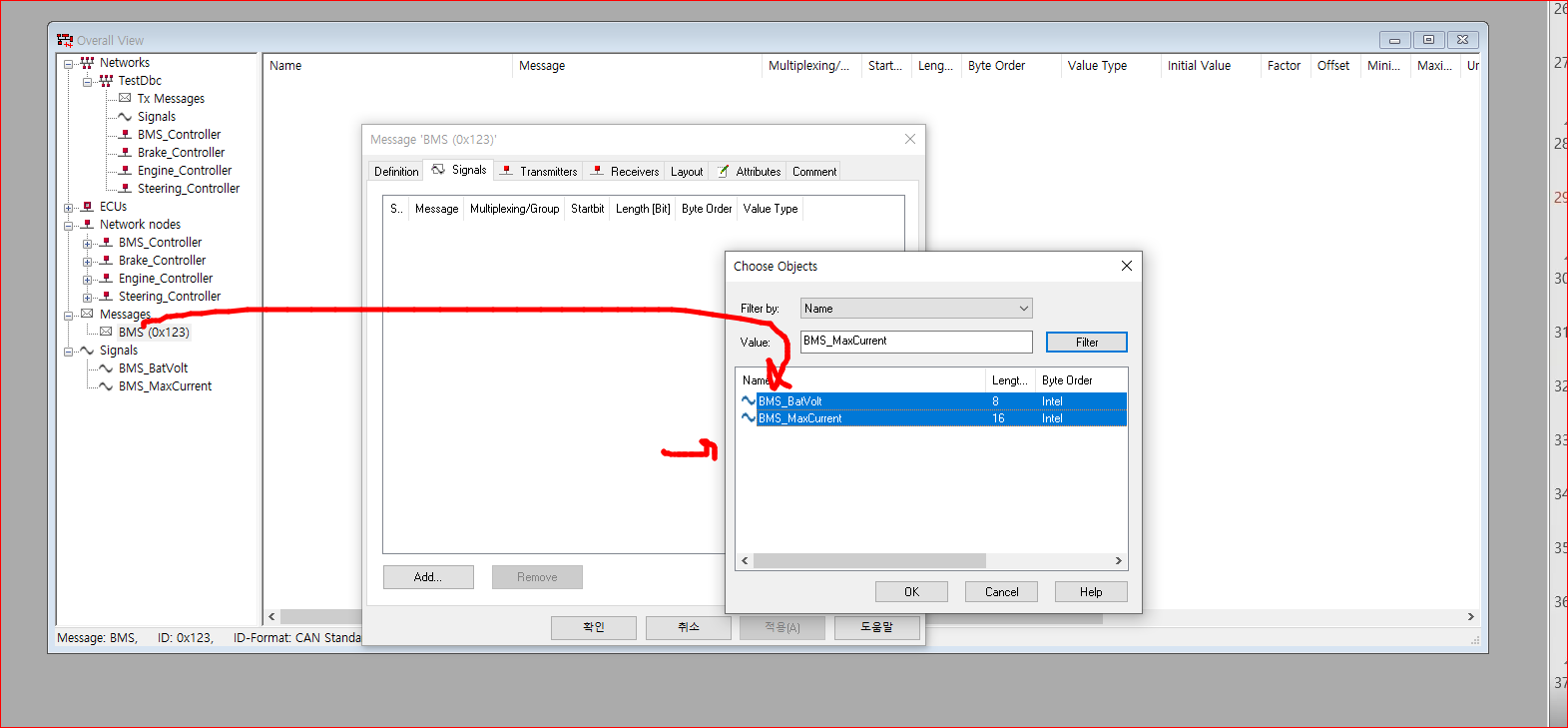Click the Choose Objects scroll right arrow

tap(1119, 561)
